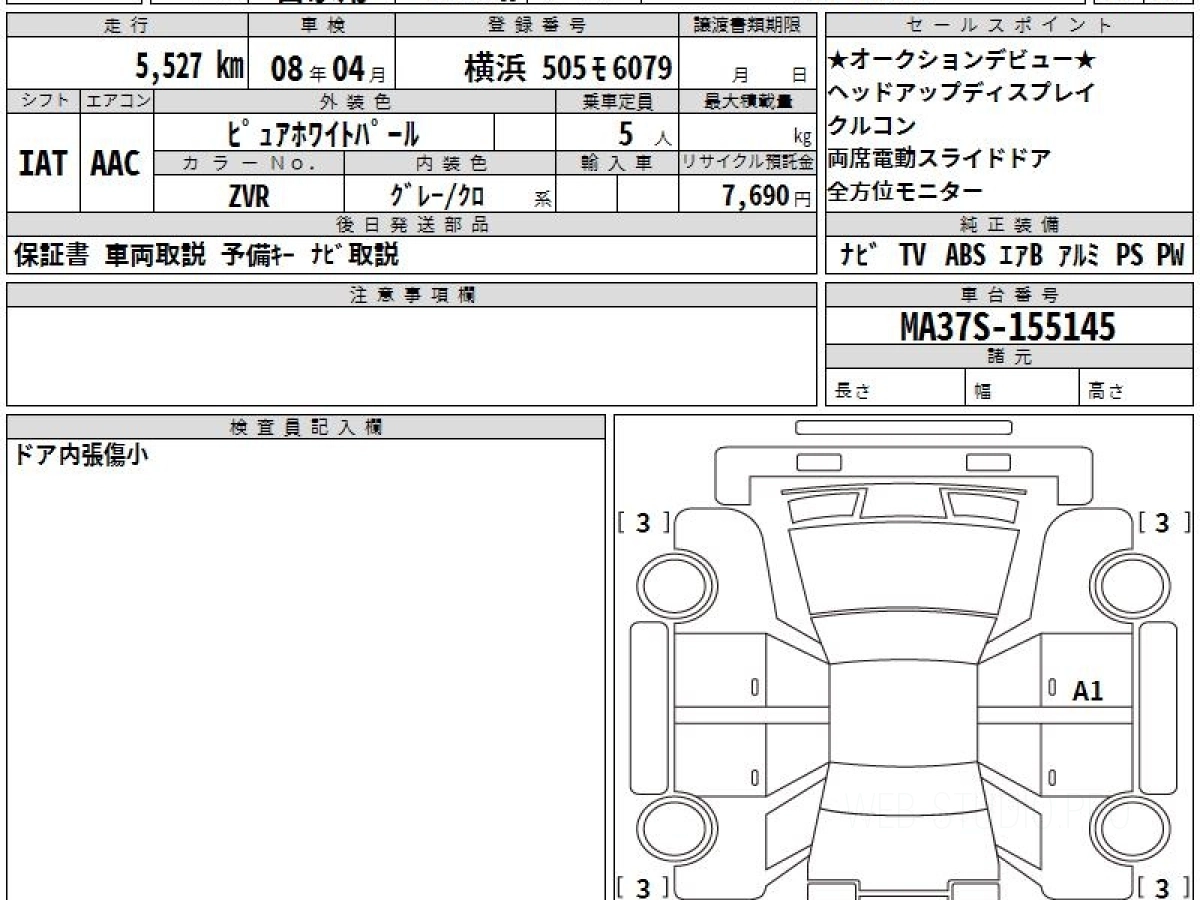Click the air conditioner value AAC
The image size is (1200, 900).
tap(116, 164)
